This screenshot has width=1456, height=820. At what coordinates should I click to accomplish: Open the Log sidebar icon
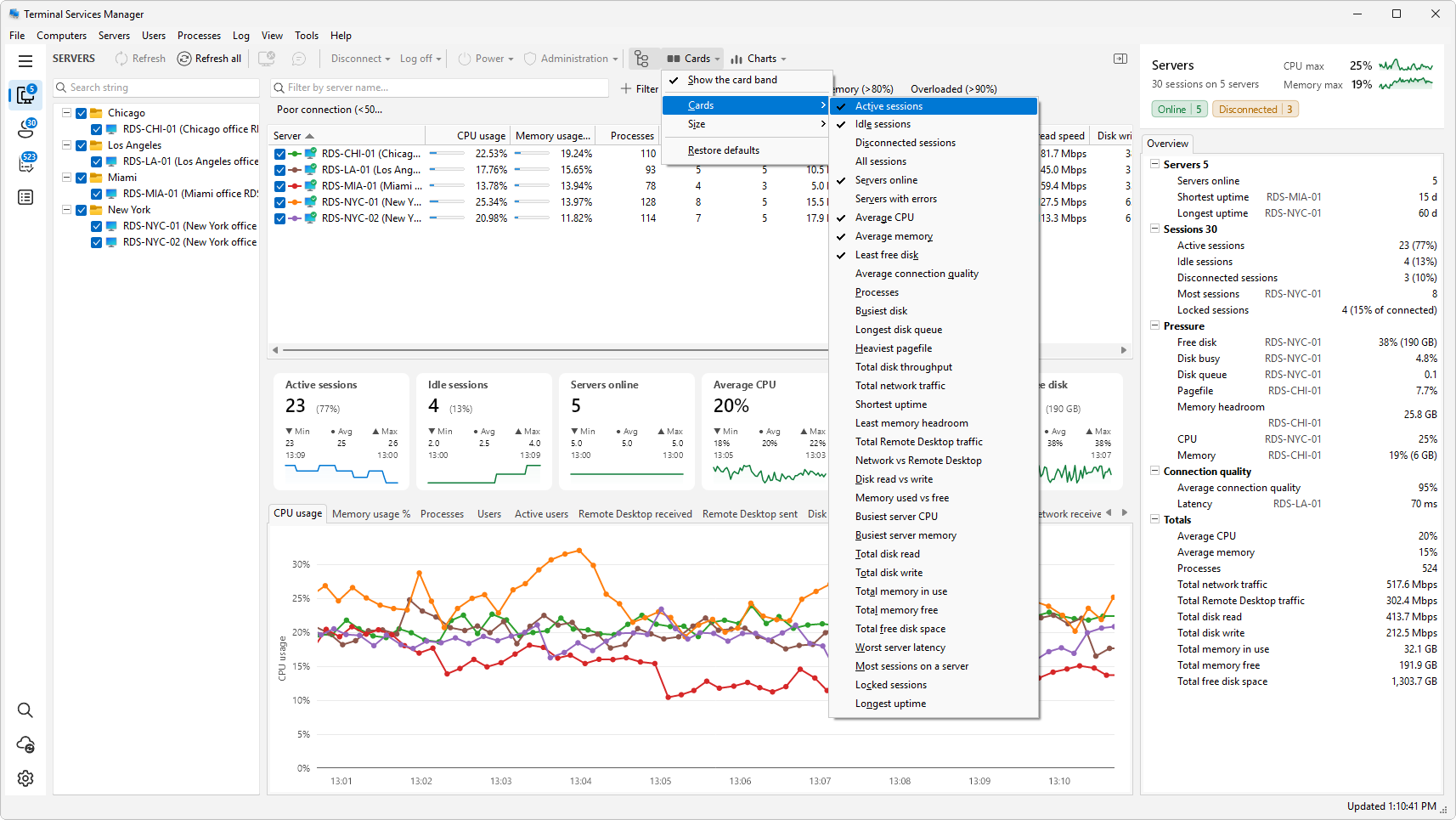coord(25,197)
